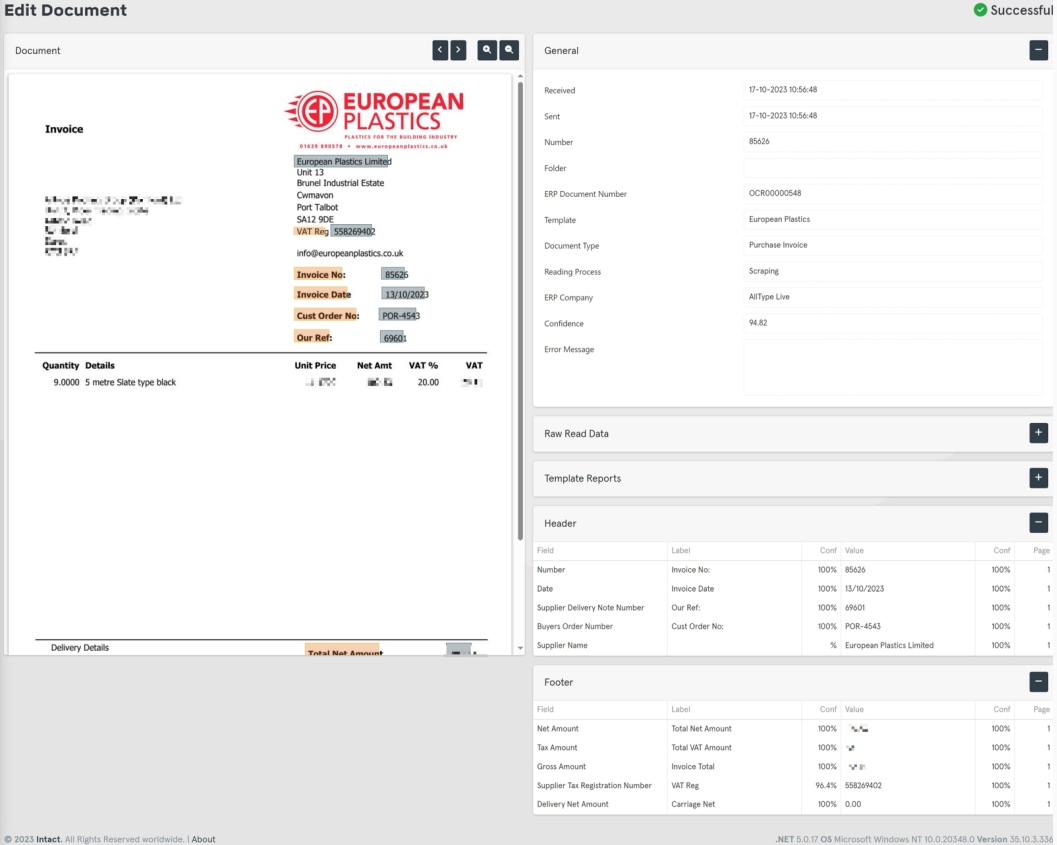Screen dimensions: 1057x845
Task: Go to the previous page with left arrow icon
Action: click(439, 49)
